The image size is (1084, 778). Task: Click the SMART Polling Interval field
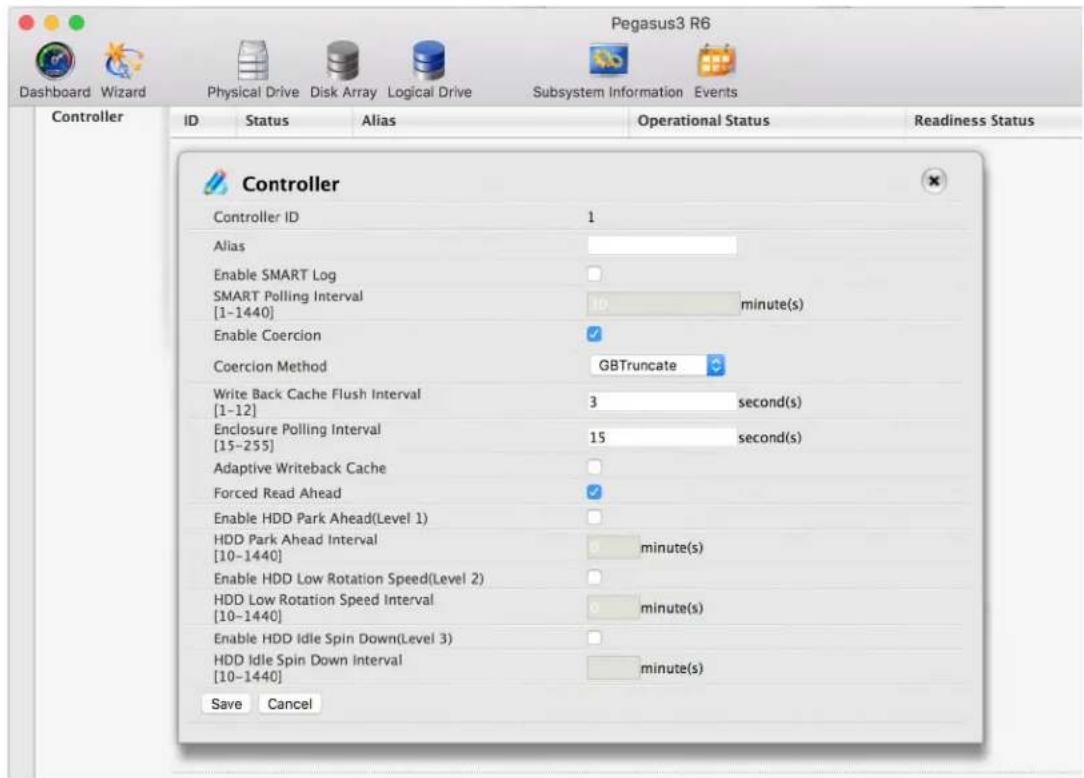(663, 304)
